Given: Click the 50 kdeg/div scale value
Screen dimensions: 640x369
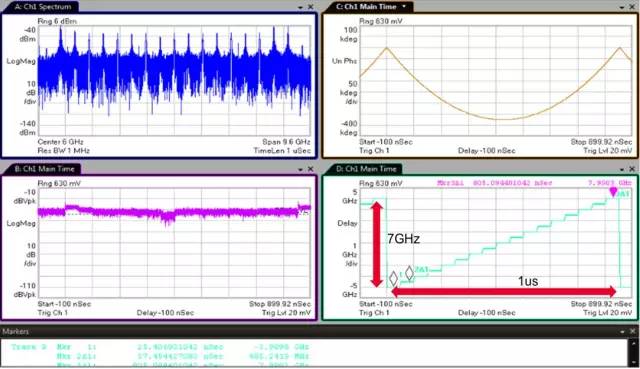Looking at the screenshot, I should [x=349, y=92].
